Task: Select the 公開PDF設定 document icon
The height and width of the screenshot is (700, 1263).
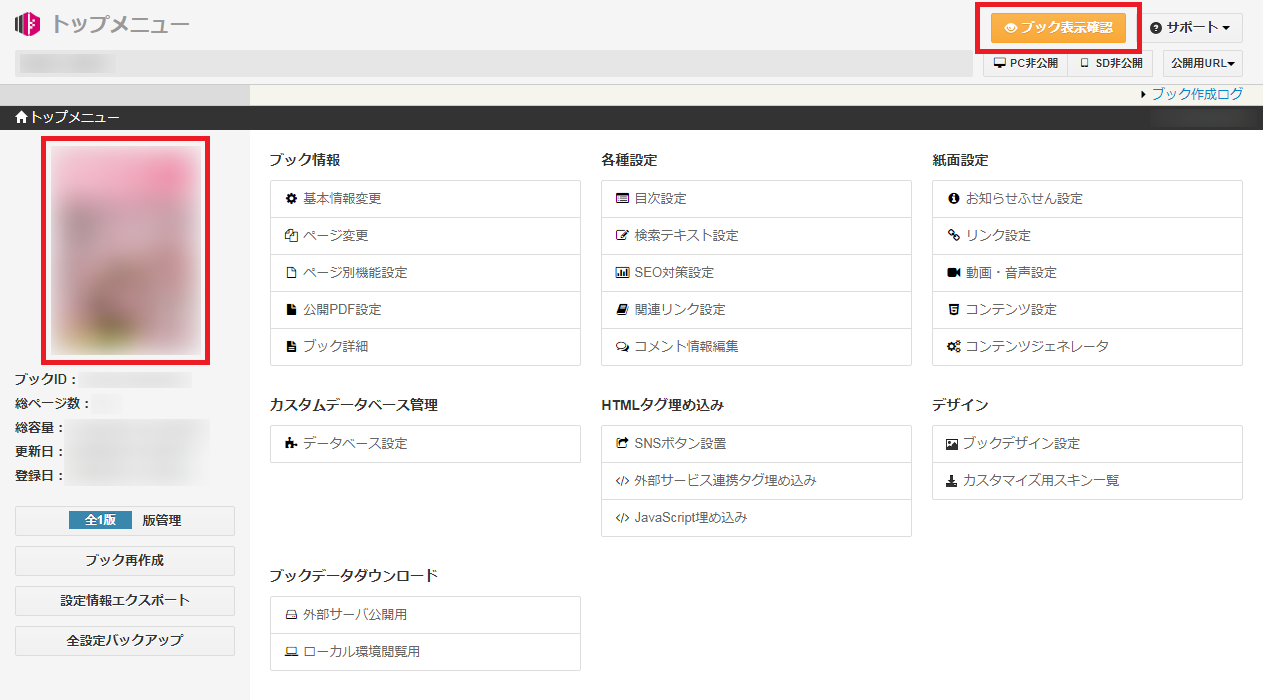Action: coord(289,309)
